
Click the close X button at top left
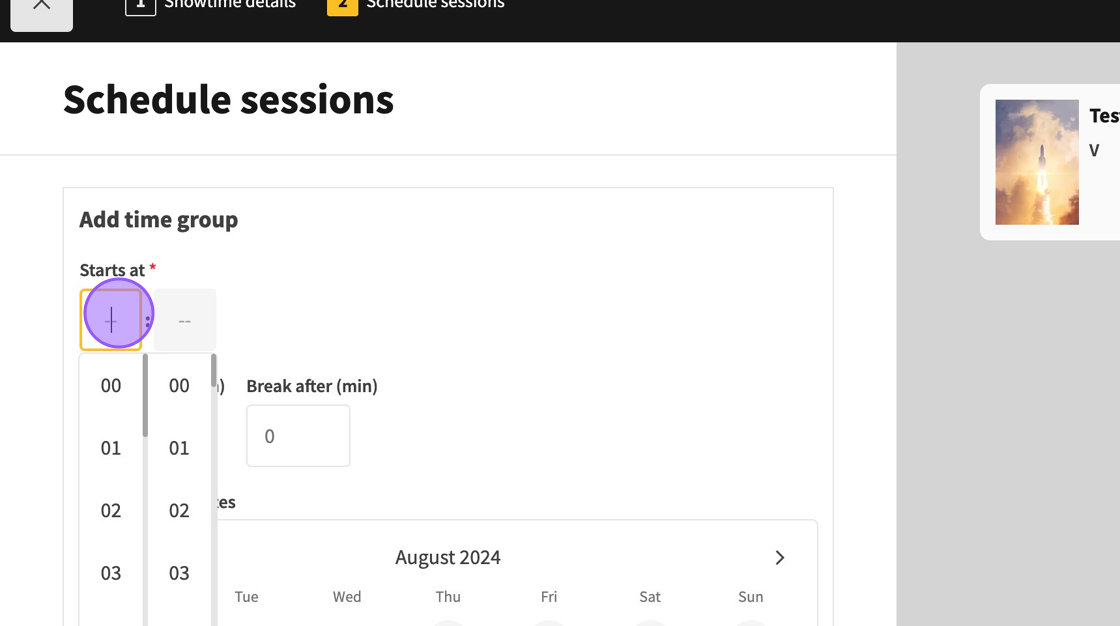[x=41, y=8]
